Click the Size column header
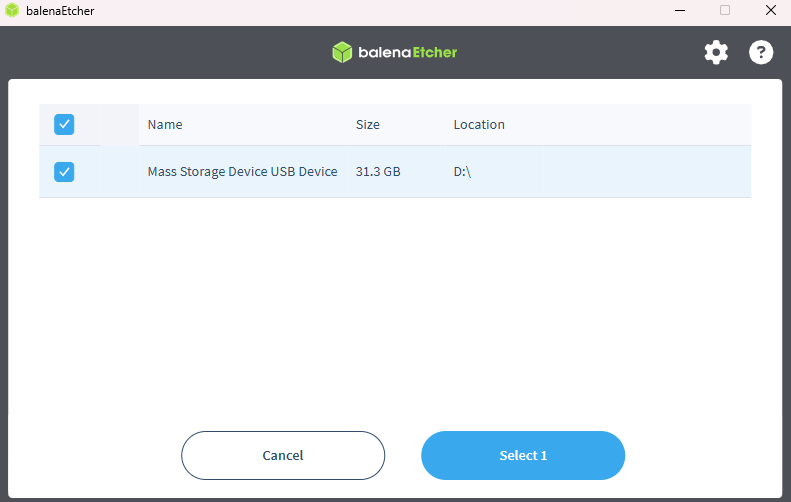Image resolution: width=791 pixels, height=502 pixels. [368, 125]
